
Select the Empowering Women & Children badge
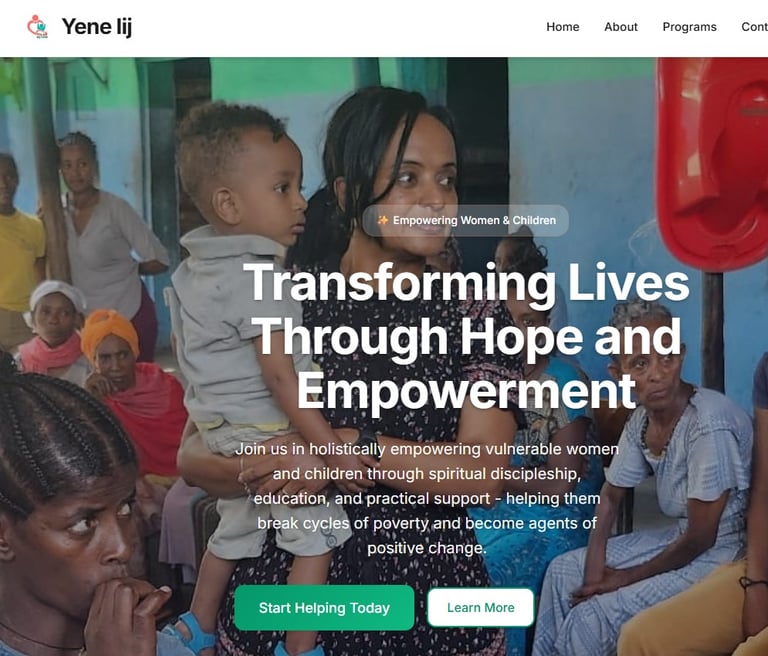pos(466,220)
